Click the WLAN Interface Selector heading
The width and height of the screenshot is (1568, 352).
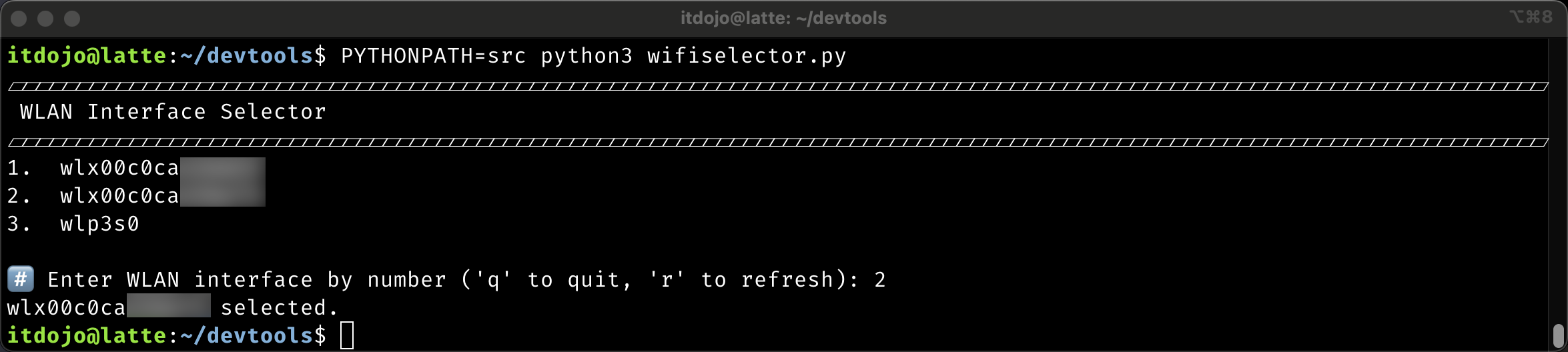tap(173, 111)
